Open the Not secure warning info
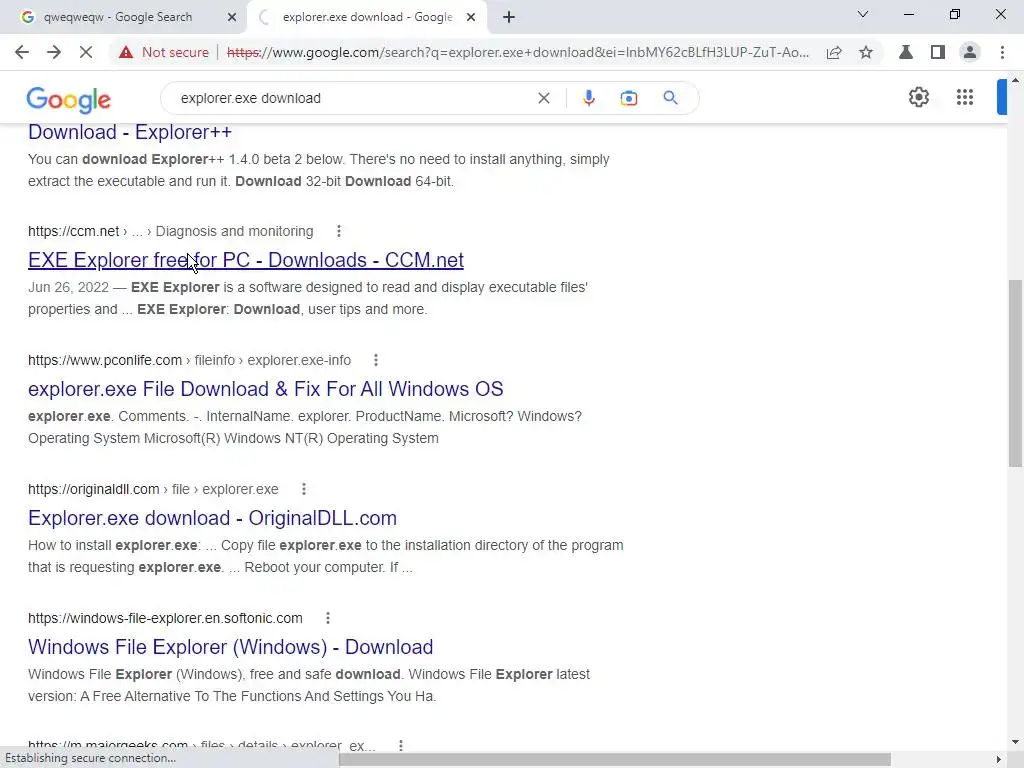The width and height of the screenshot is (1024, 768). [x=164, y=52]
